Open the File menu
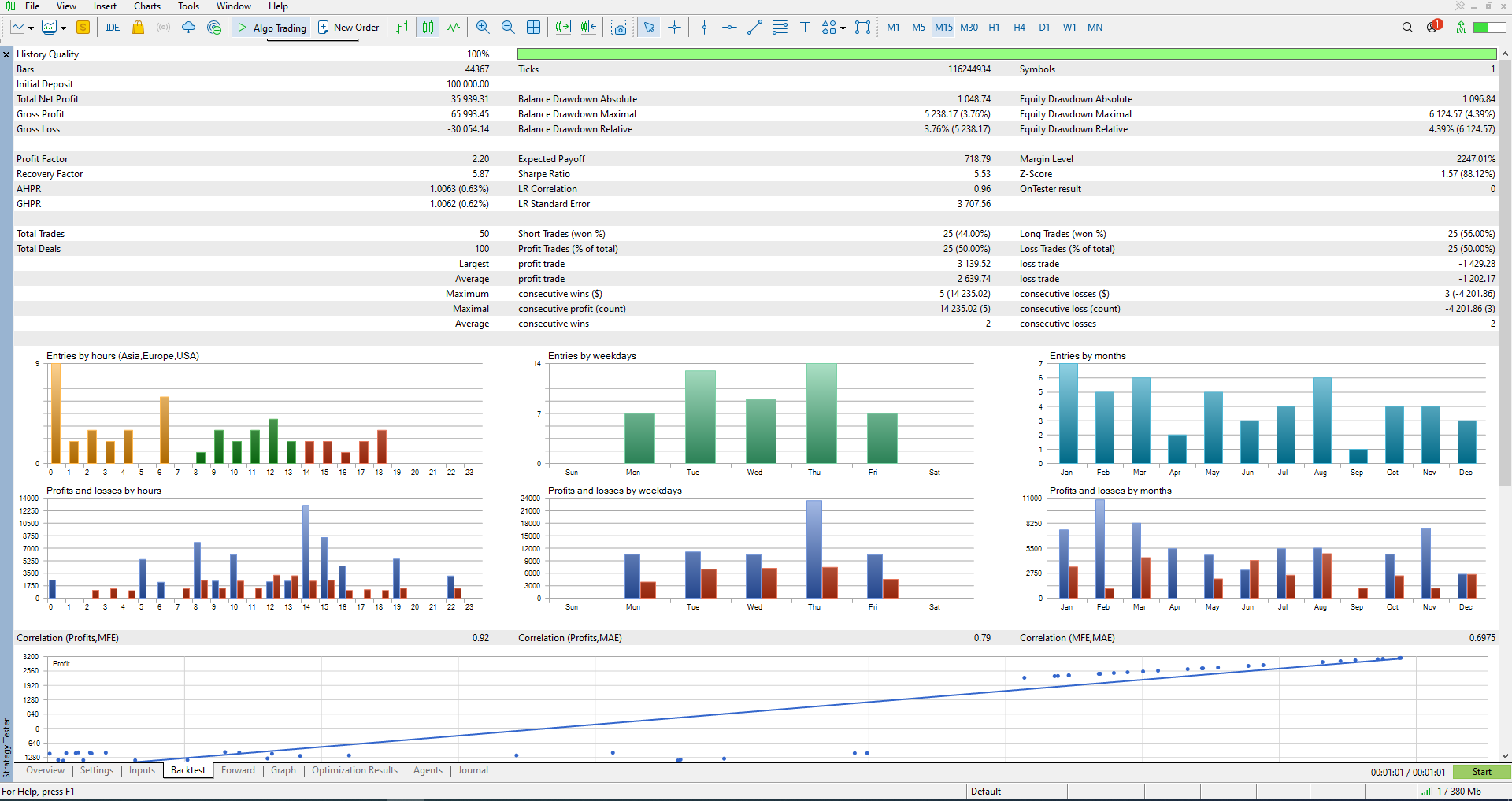This screenshot has width=1512, height=801. tap(32, 6)
